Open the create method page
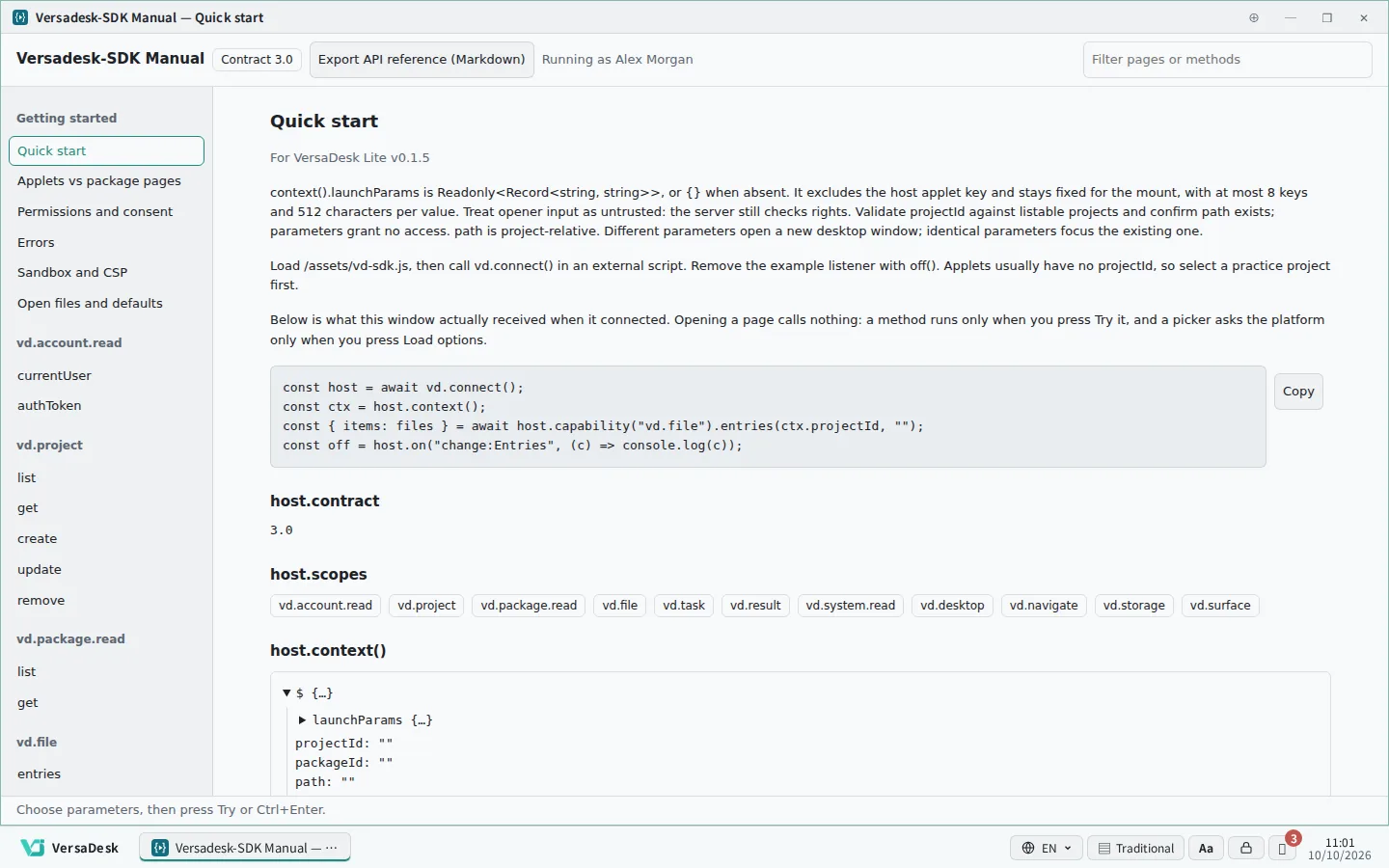 106,539
